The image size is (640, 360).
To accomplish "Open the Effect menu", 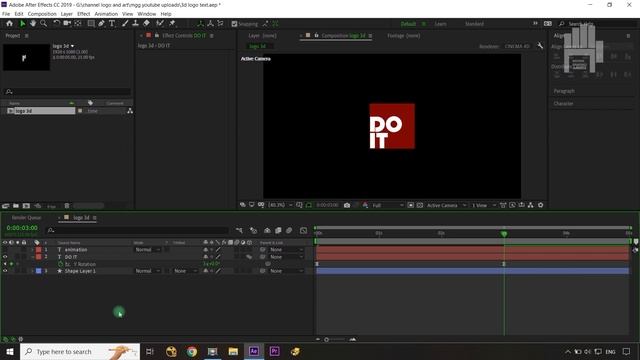I will 84,14.
